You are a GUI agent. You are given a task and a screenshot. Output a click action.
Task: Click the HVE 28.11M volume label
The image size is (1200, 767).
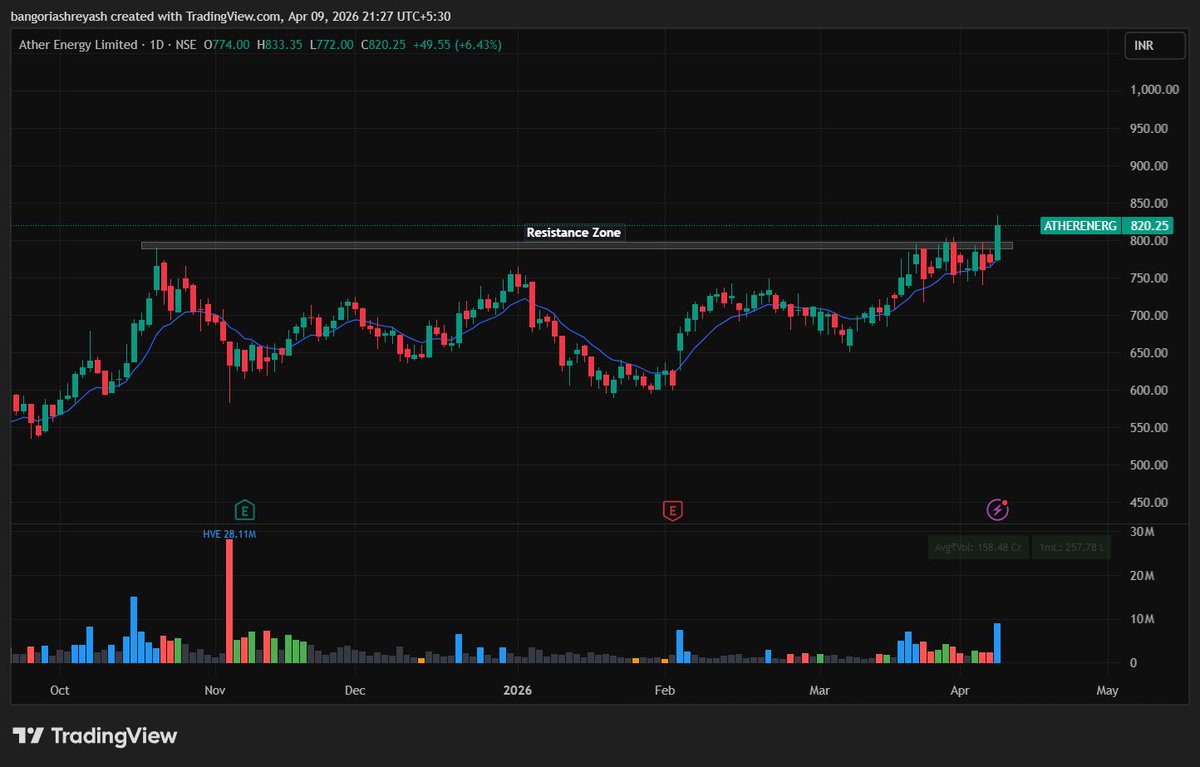coord(229,534)
